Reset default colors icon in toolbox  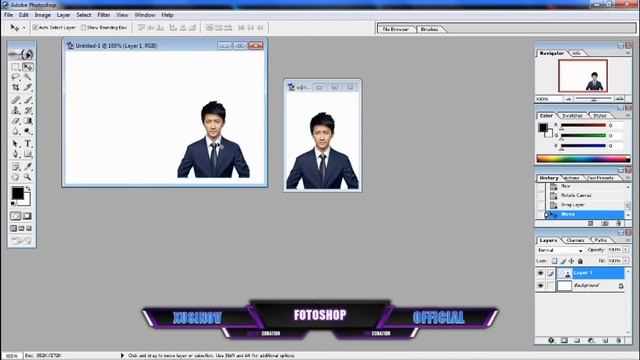point(13,203)
